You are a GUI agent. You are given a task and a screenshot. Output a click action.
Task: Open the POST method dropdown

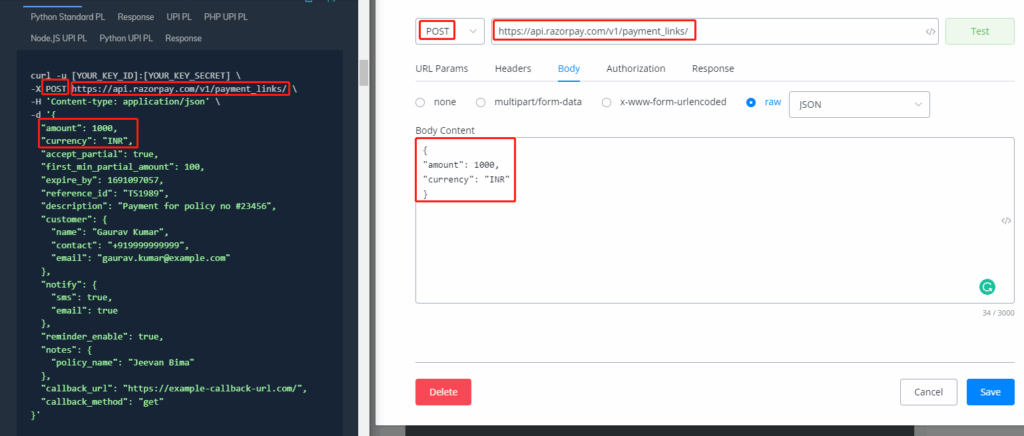(450, 31)
